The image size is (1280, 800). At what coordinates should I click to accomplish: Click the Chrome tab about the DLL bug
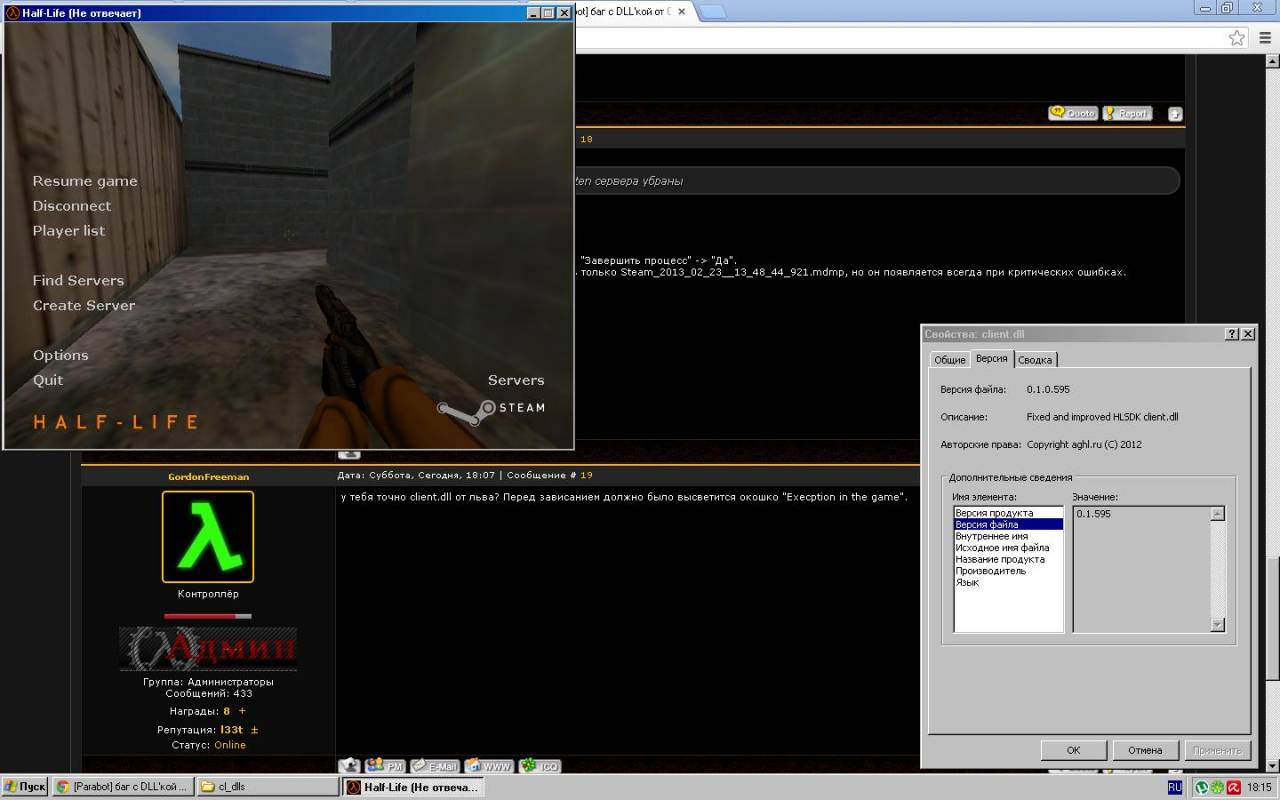(627, 11)
